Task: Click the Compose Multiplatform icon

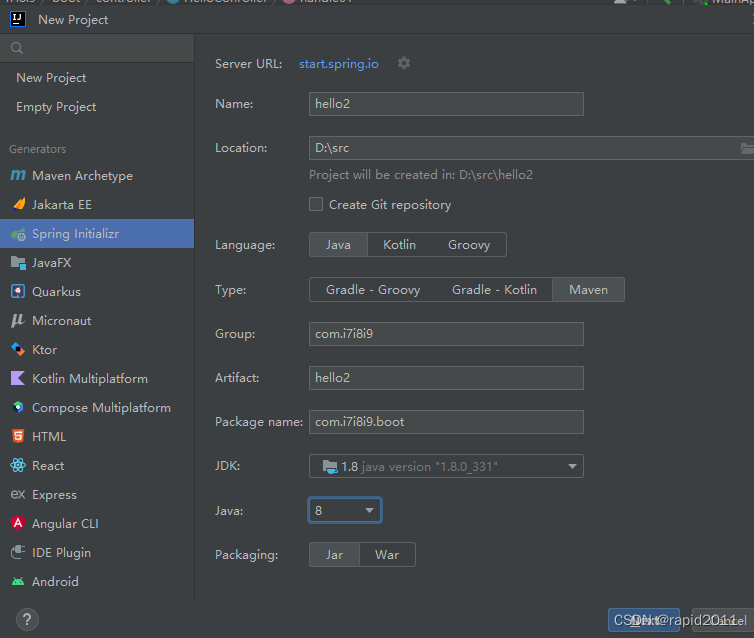Action: pyautogui.click(x=18, y=408)
